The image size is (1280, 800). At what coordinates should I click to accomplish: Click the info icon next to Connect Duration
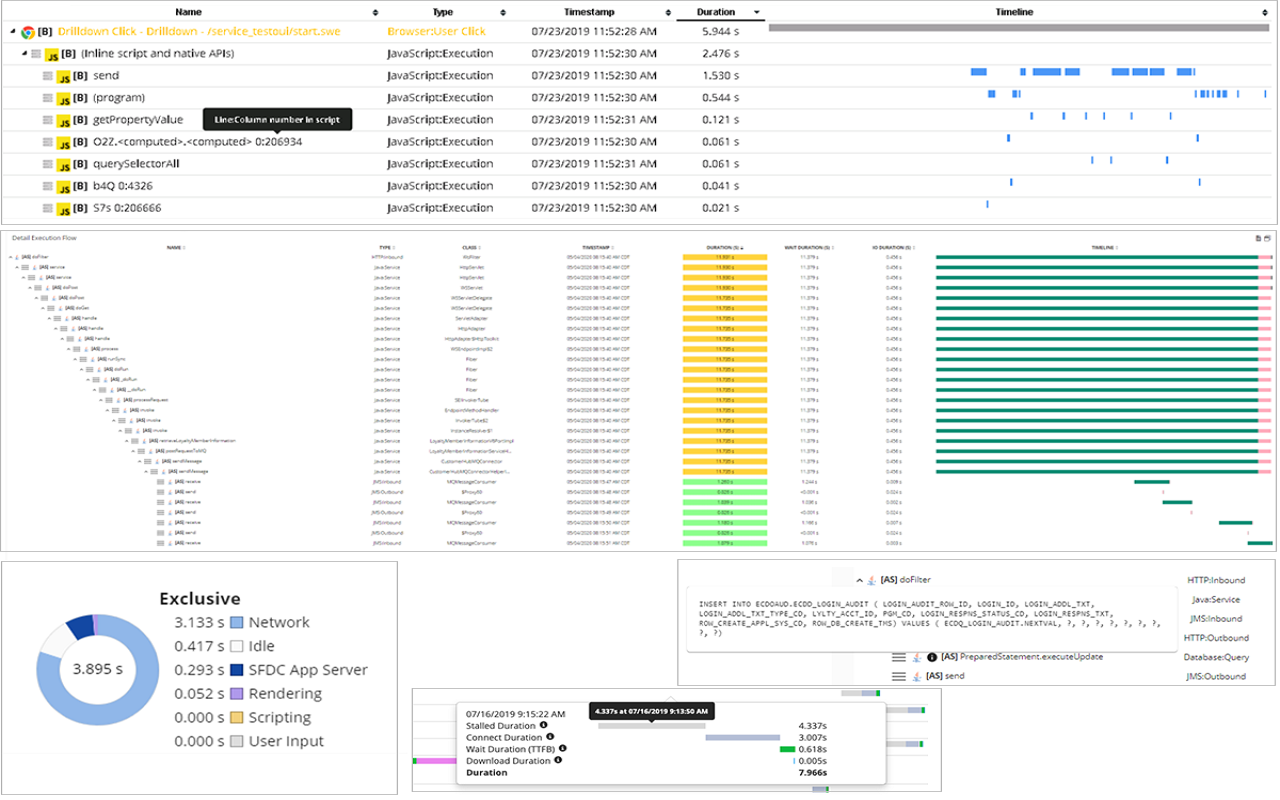pos(551,737)
